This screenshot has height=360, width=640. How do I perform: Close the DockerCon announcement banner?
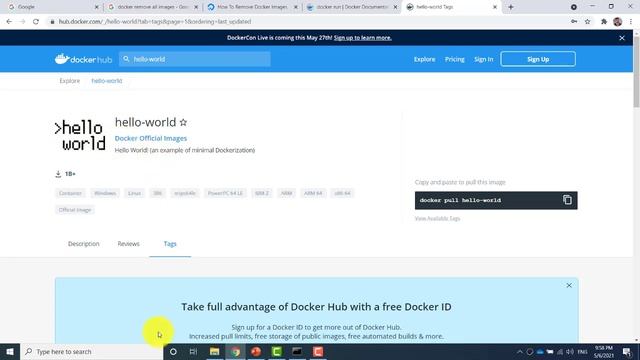coord(622,38)
